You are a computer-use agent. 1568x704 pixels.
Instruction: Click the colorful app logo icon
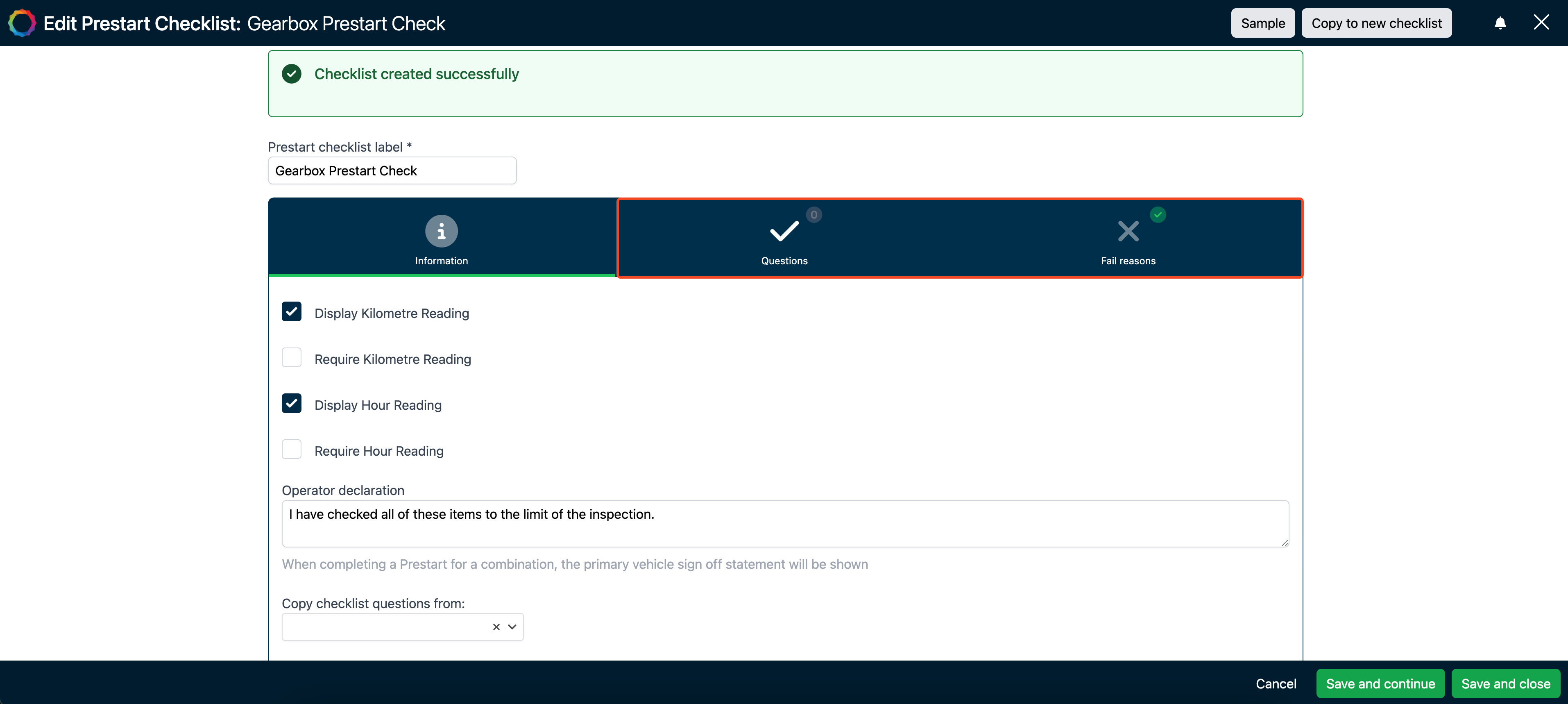click(22, 23)
